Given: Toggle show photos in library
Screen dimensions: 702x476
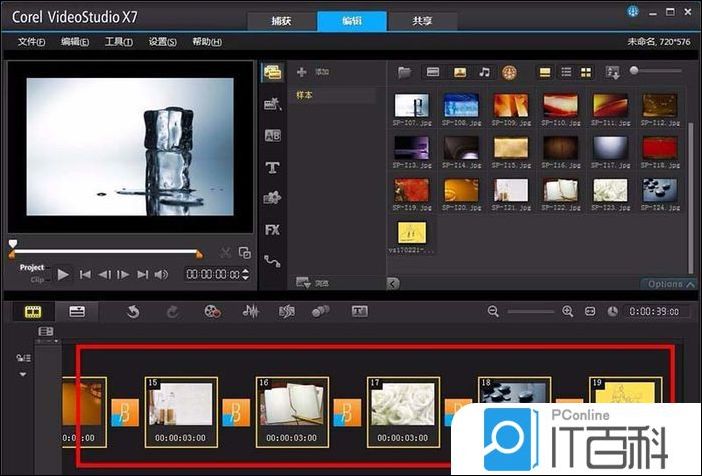Looking at the screenshot, I should pos(459,72).
